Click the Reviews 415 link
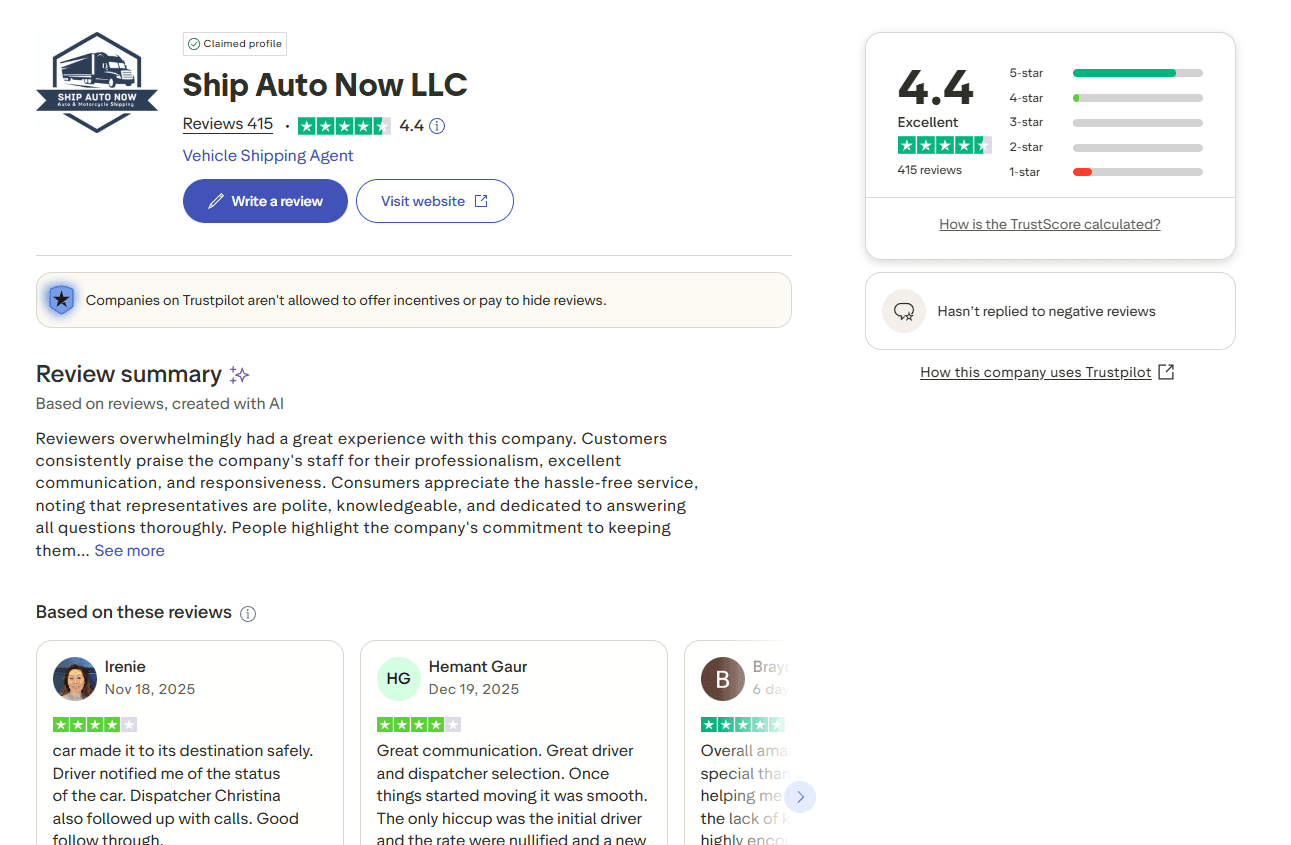This screenshot has width=1291, height=845. [x=228, y=124]
